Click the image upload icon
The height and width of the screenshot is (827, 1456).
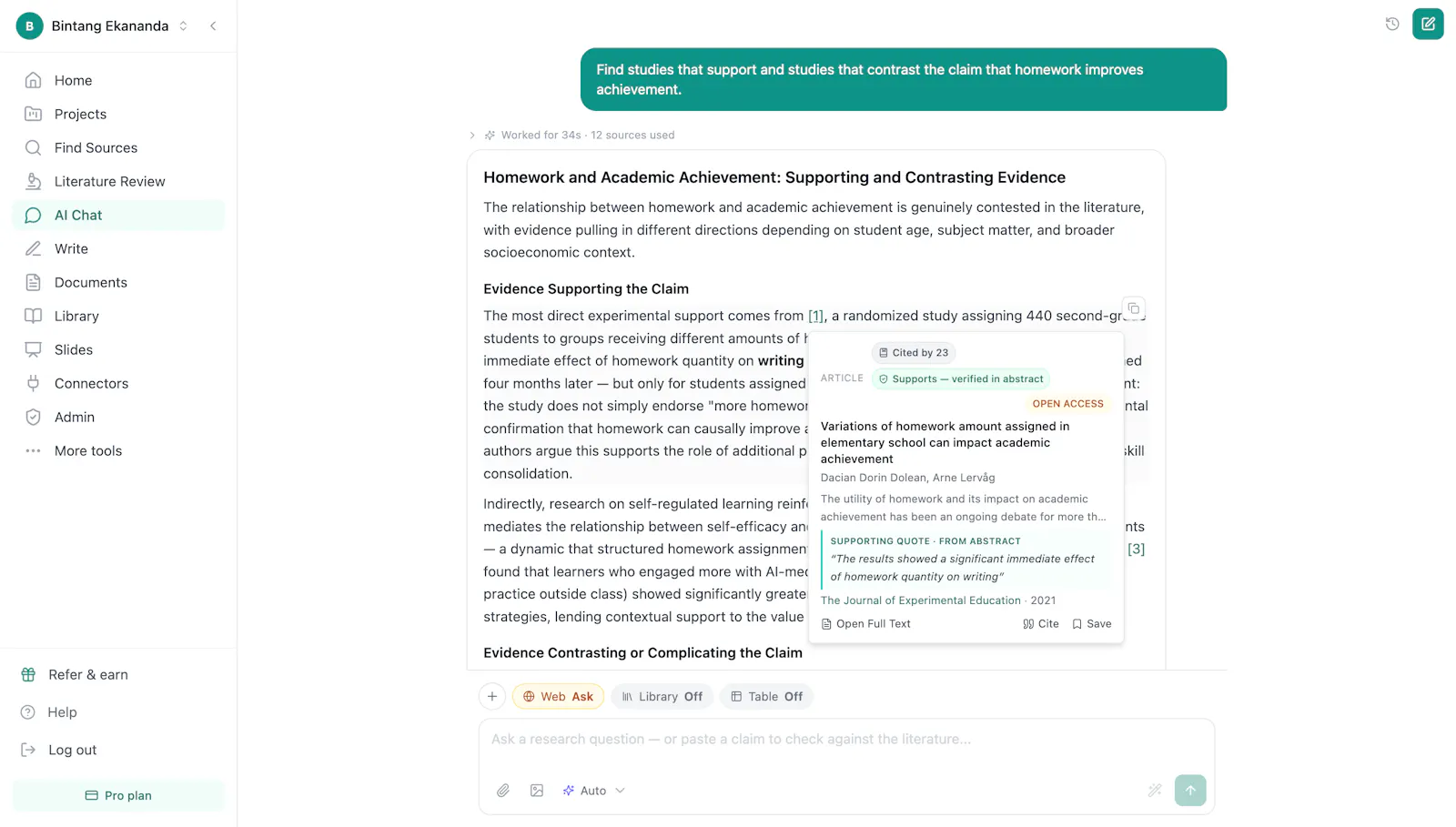[537, 791]
